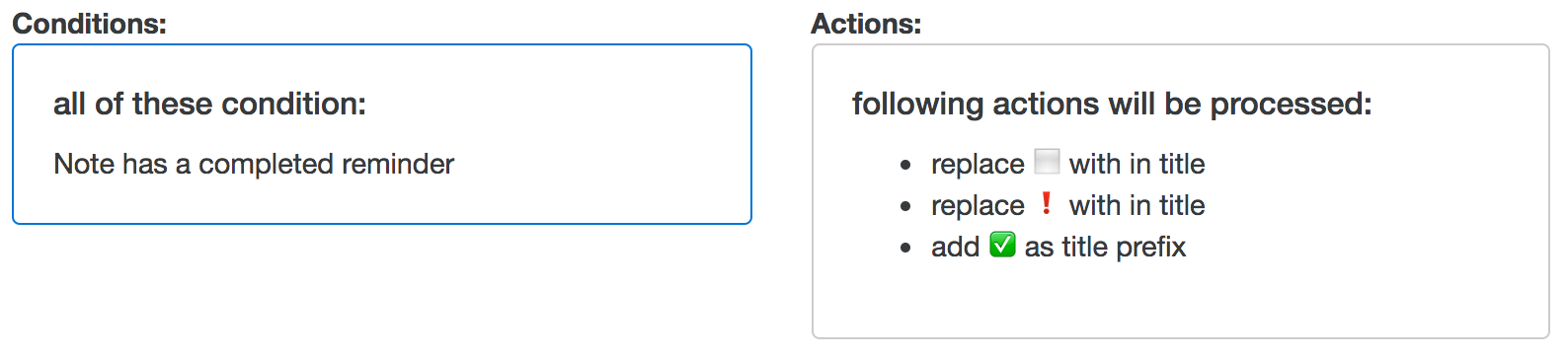
Task: Click 'following actions will be processed:' heading
Action: tap(1112, 104)
